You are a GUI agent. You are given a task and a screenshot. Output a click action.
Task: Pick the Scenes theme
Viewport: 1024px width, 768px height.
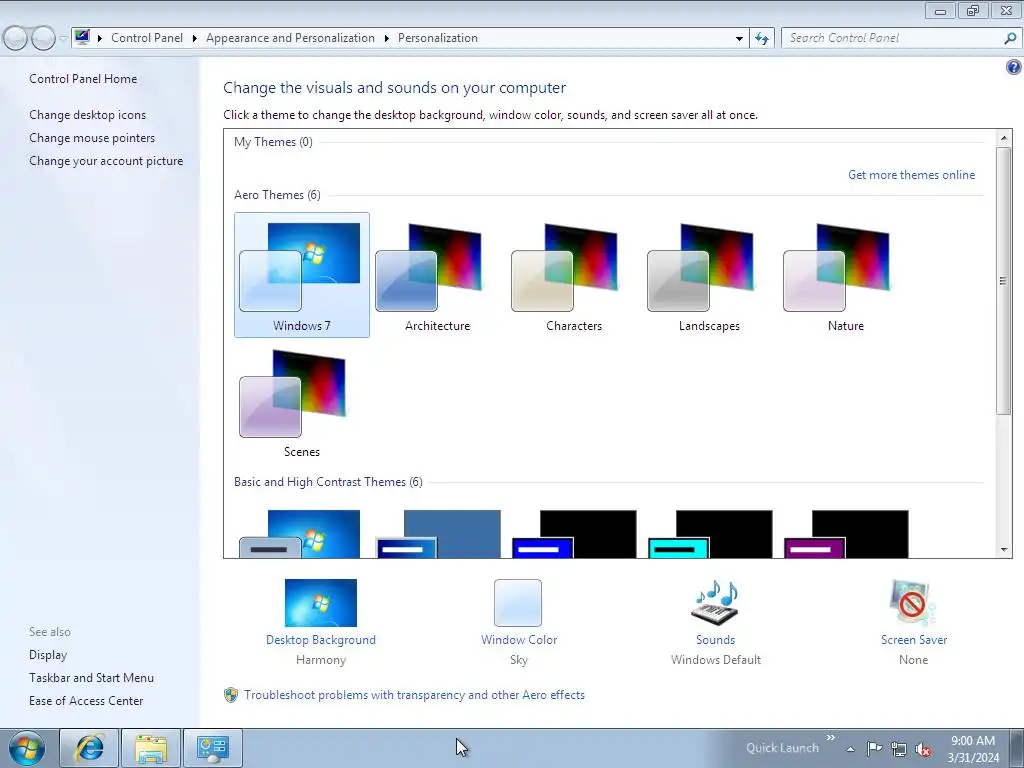tap(302, 401)
